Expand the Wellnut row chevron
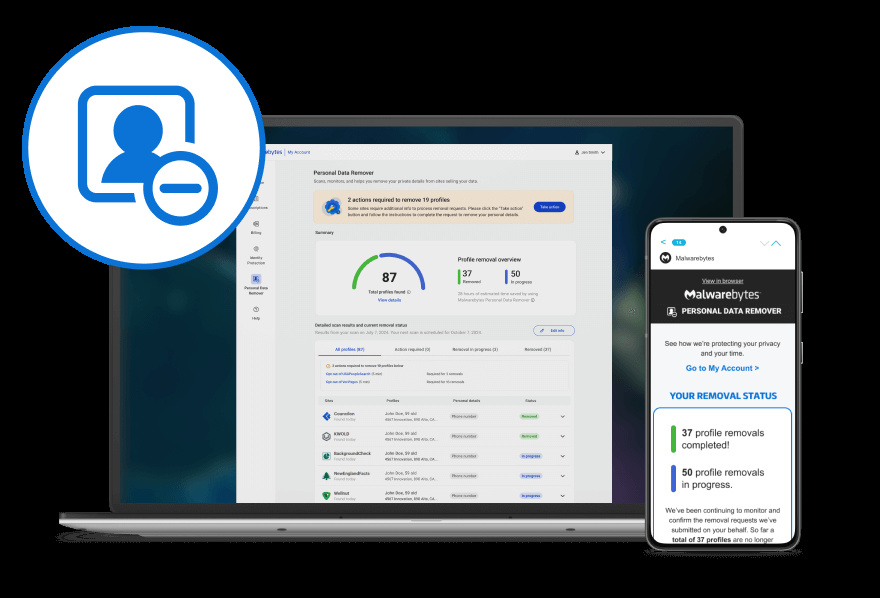This screenshot has width=880, height=598. (562, 496)
